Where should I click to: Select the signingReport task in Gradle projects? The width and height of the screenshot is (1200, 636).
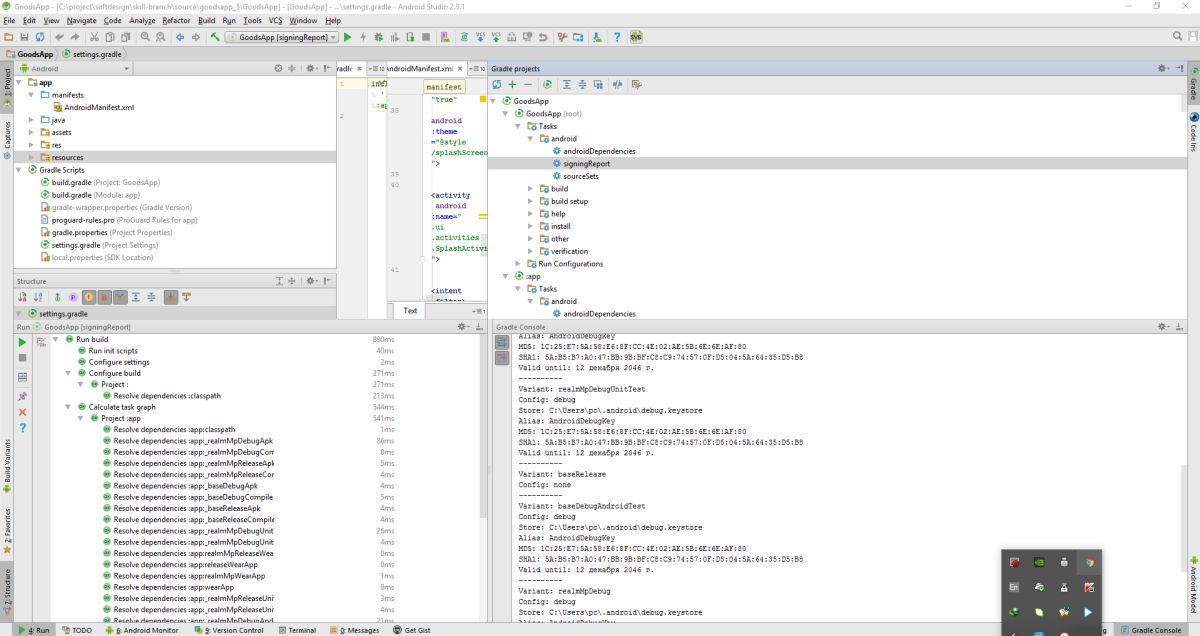pyautogui.click(x=586, y=164)
